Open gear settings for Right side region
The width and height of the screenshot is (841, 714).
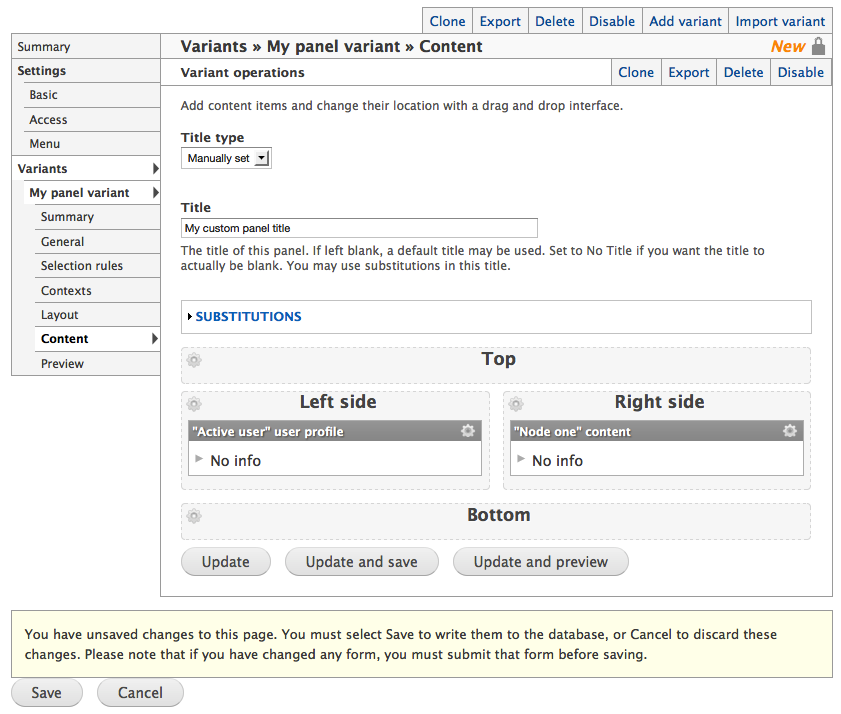[516, 404]
